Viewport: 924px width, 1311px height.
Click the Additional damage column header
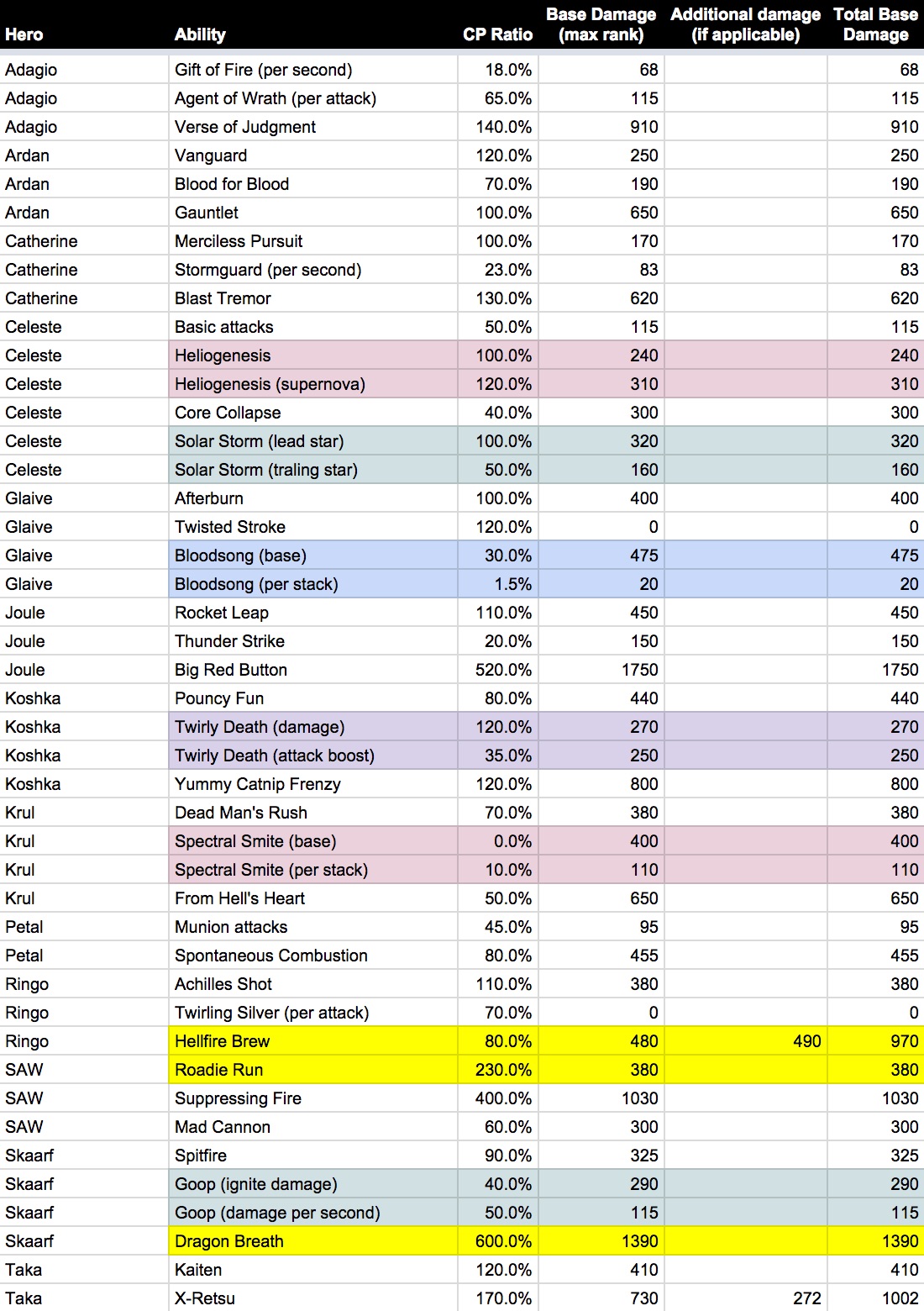(746, 25)
